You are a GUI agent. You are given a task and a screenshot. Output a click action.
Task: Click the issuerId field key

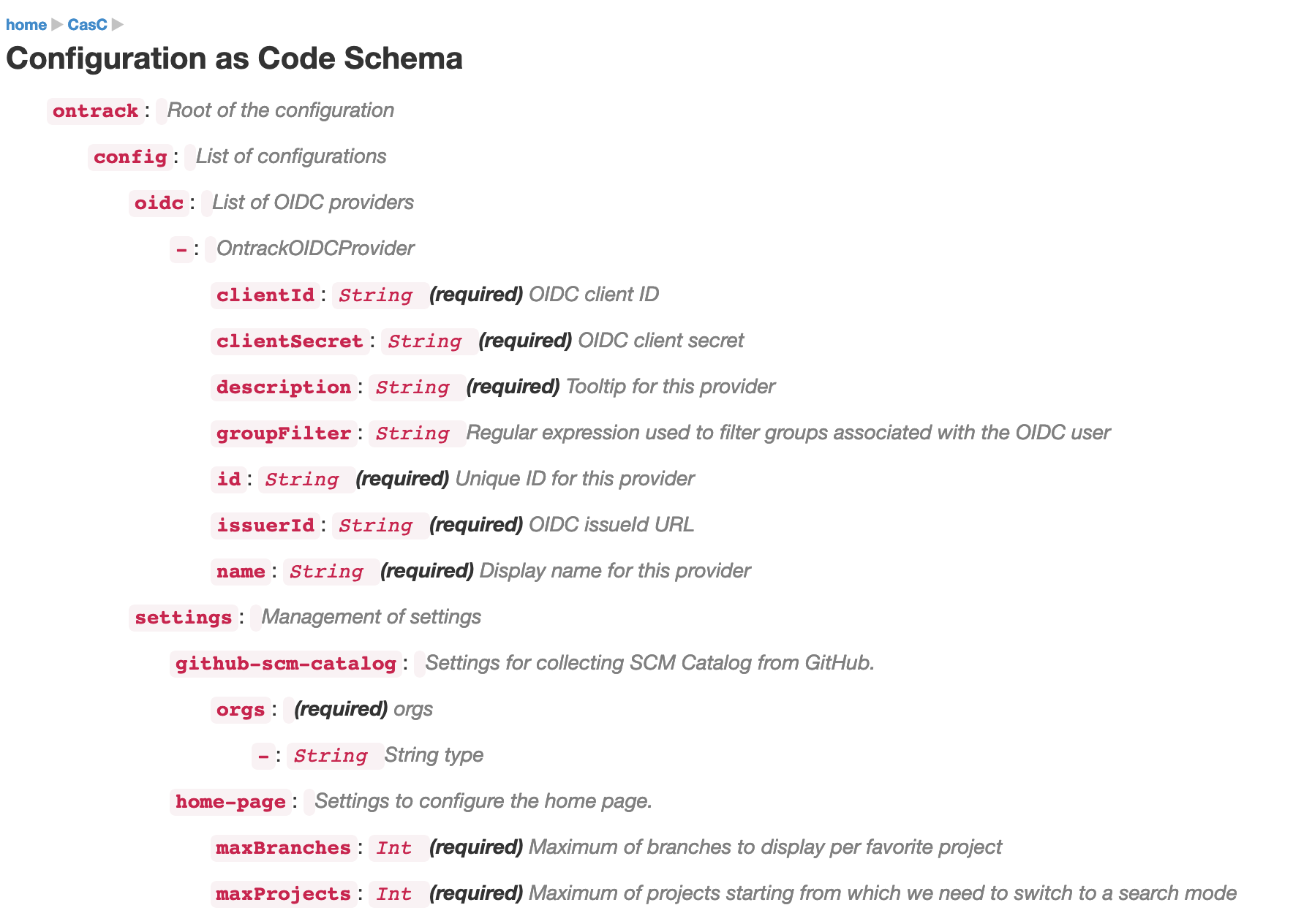click(265, 526)
